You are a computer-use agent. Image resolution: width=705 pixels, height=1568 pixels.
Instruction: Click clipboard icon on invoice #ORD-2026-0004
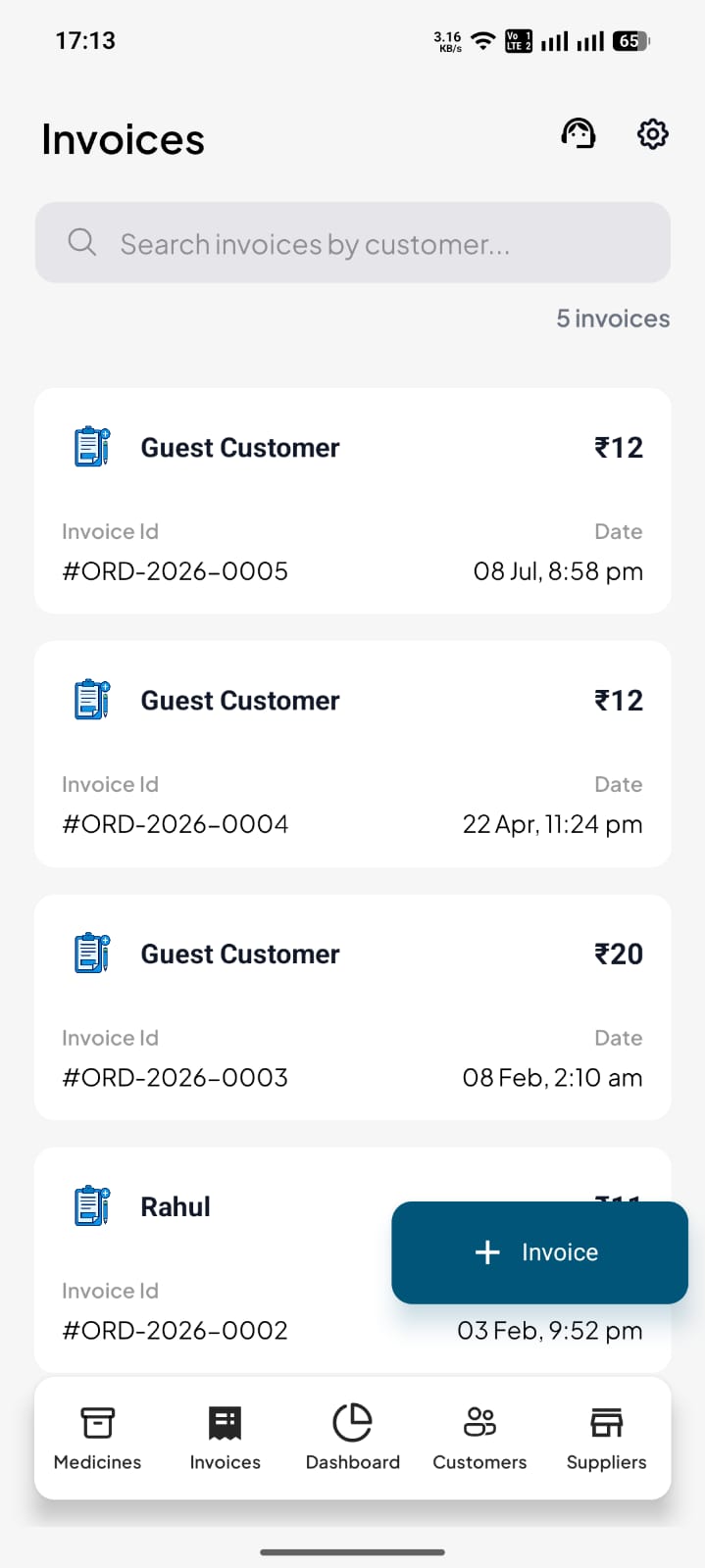tap(92, 700)
